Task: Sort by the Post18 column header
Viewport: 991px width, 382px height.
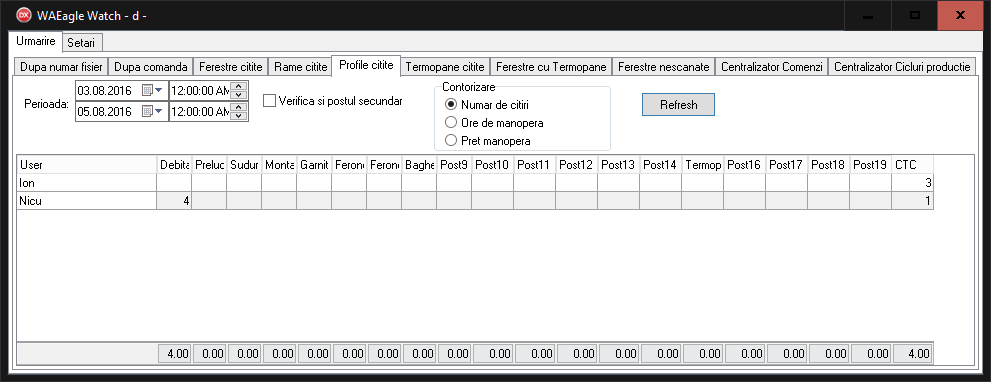Action: pos(829,165)
